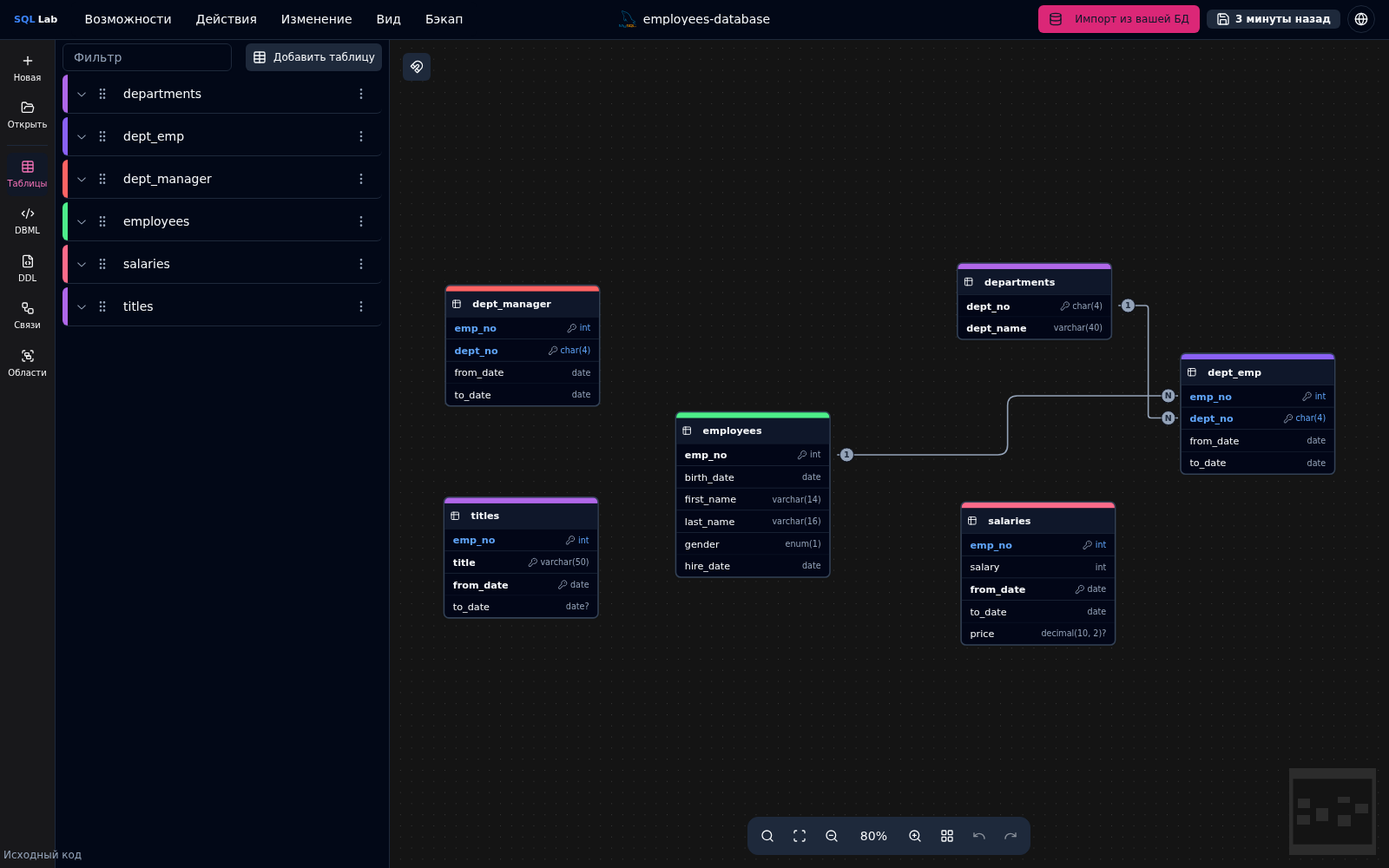Image resolution: width=1389 pixels, height=868 pixels.
Task: Select the dept_manager table header on canvas
Action: 523,304
